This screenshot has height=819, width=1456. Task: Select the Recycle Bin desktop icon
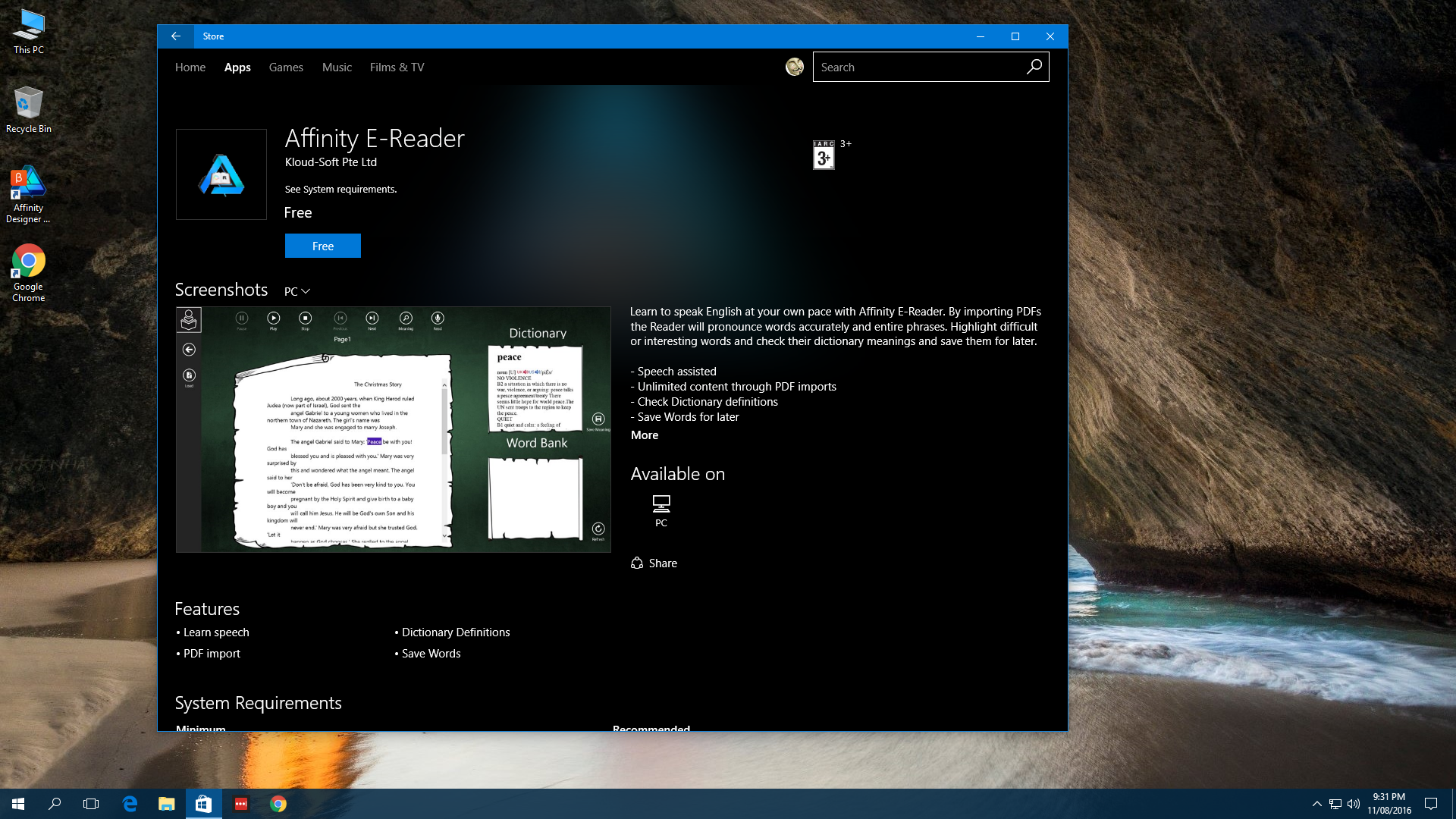tap(29, 110)
